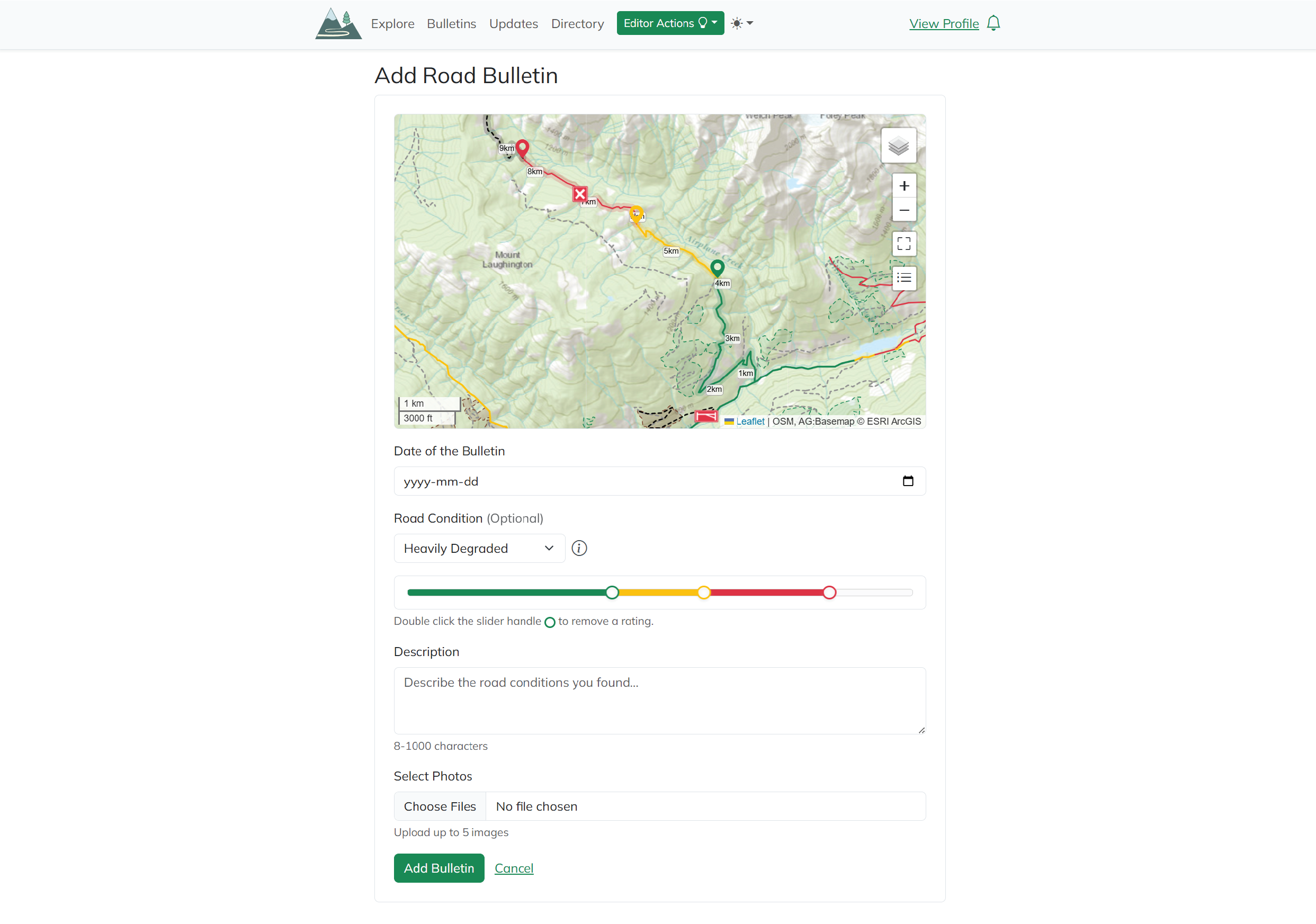Open the map layers control

click(x=898, y=146)
